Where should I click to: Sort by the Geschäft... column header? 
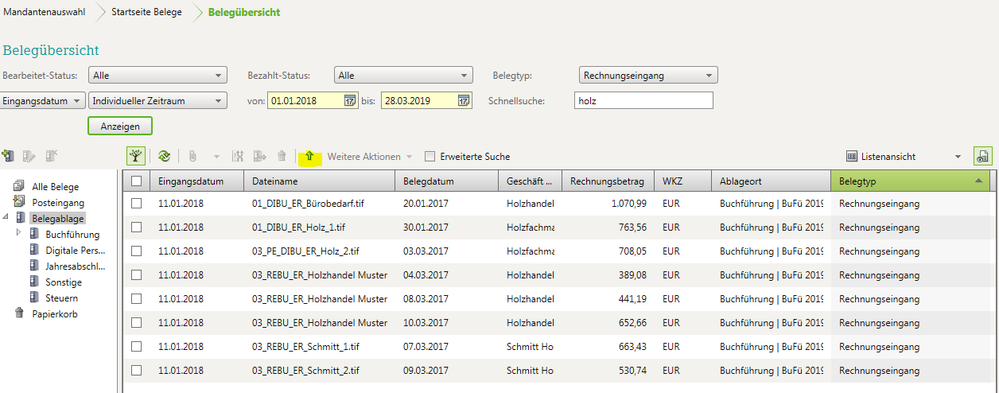531,181
